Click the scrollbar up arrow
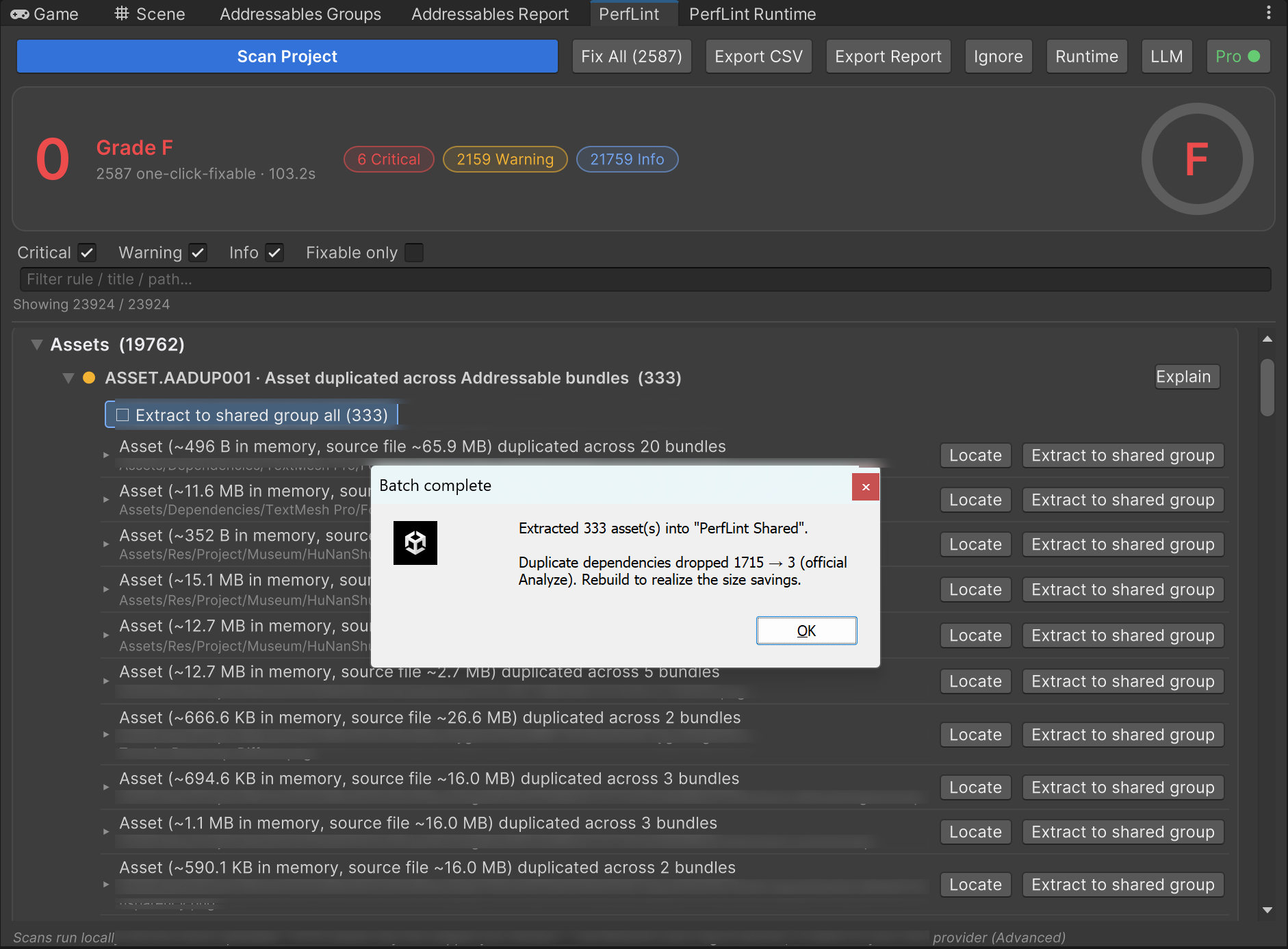This screenshot has height=949, width=1288. pyautogui.click(x=1267, y=339)
